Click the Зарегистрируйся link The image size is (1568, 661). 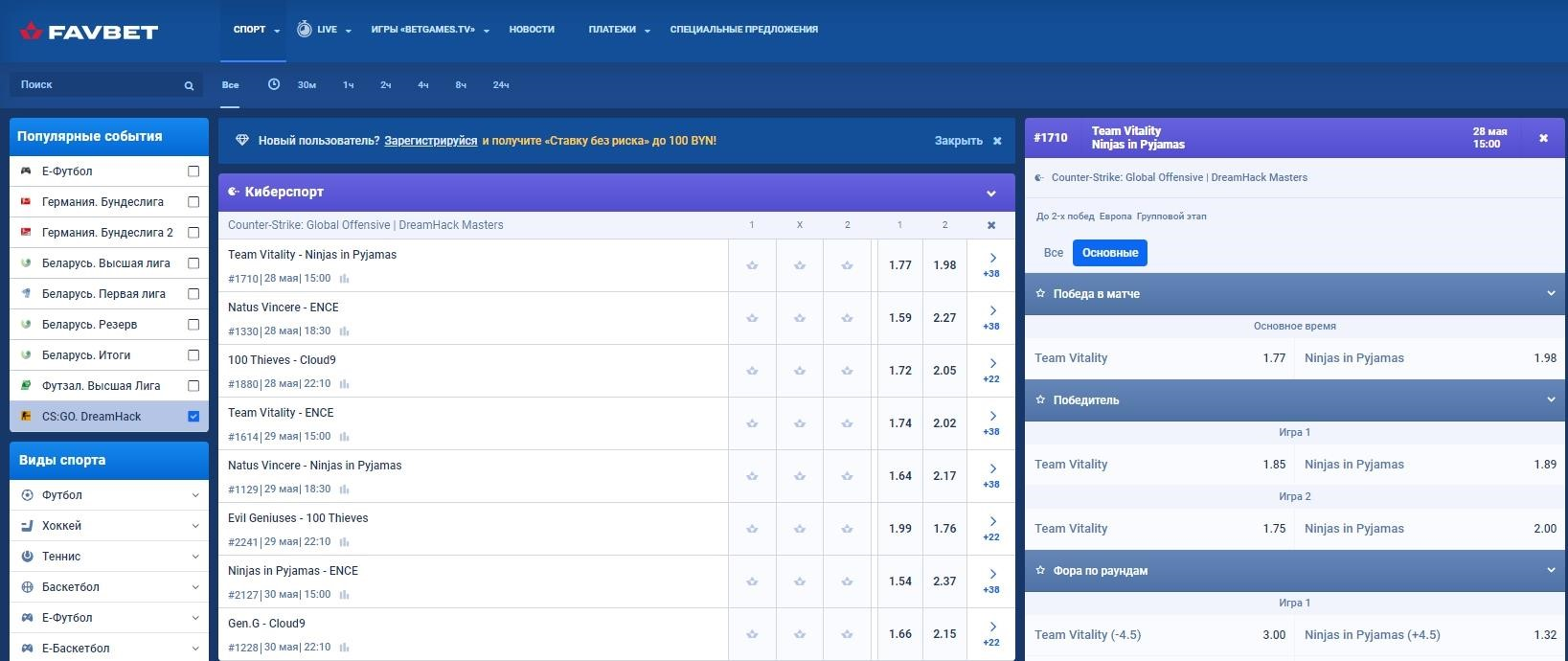tap(431, 141)
